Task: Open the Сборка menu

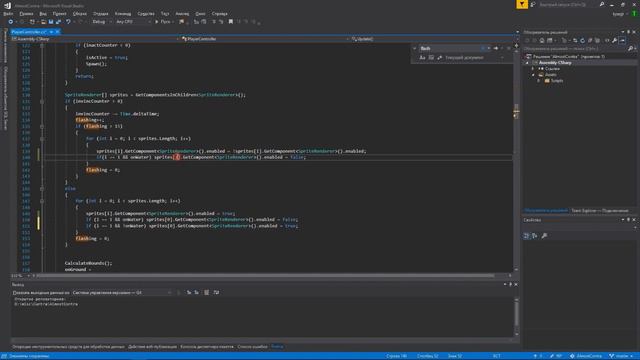Action: click(x=80, y=13)
